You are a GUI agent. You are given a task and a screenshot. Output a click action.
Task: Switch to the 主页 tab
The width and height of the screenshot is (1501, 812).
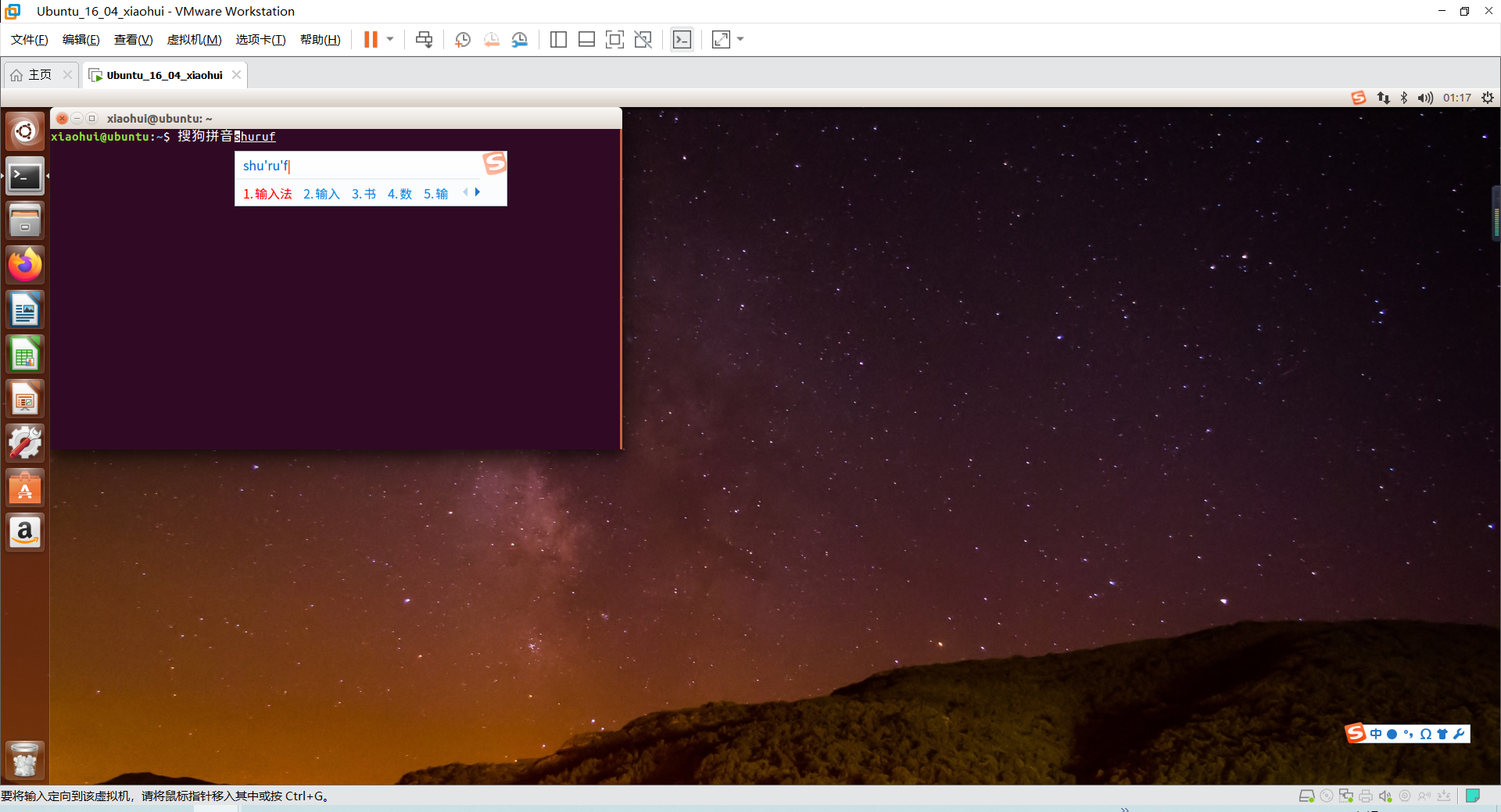[x=39, y=74]
